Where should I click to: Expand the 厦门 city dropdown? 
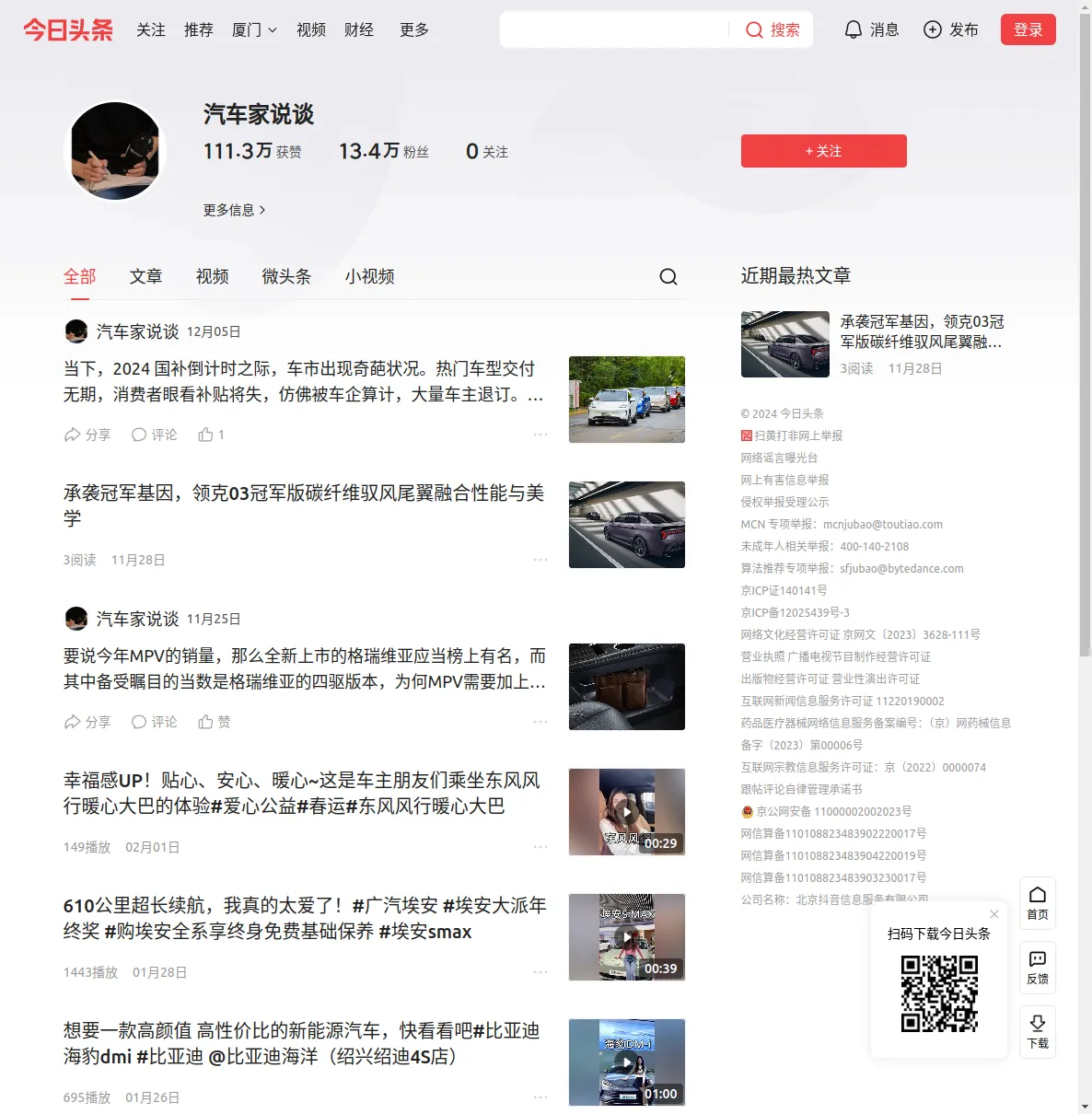pos(254,29)
